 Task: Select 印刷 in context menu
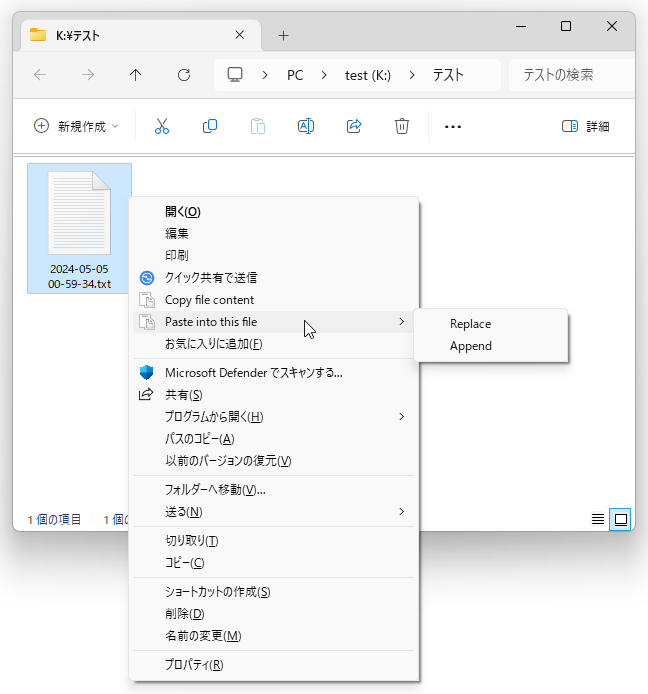[274, 256]
